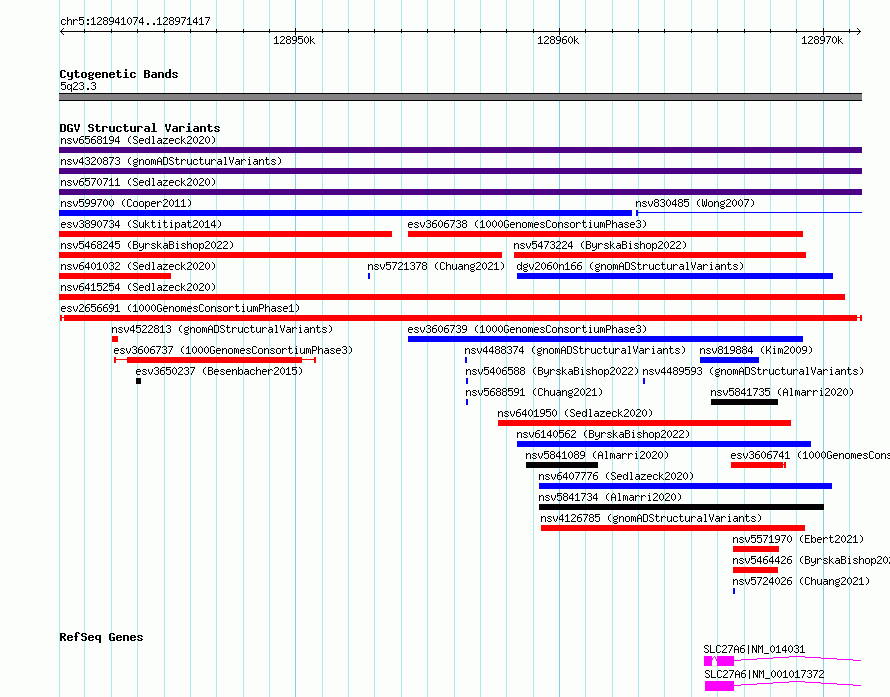The height and width of the screenshot is (697, 890).
Task: Open nsv5841089 (Almarri2020) label
Action: (x=597, y=455)
